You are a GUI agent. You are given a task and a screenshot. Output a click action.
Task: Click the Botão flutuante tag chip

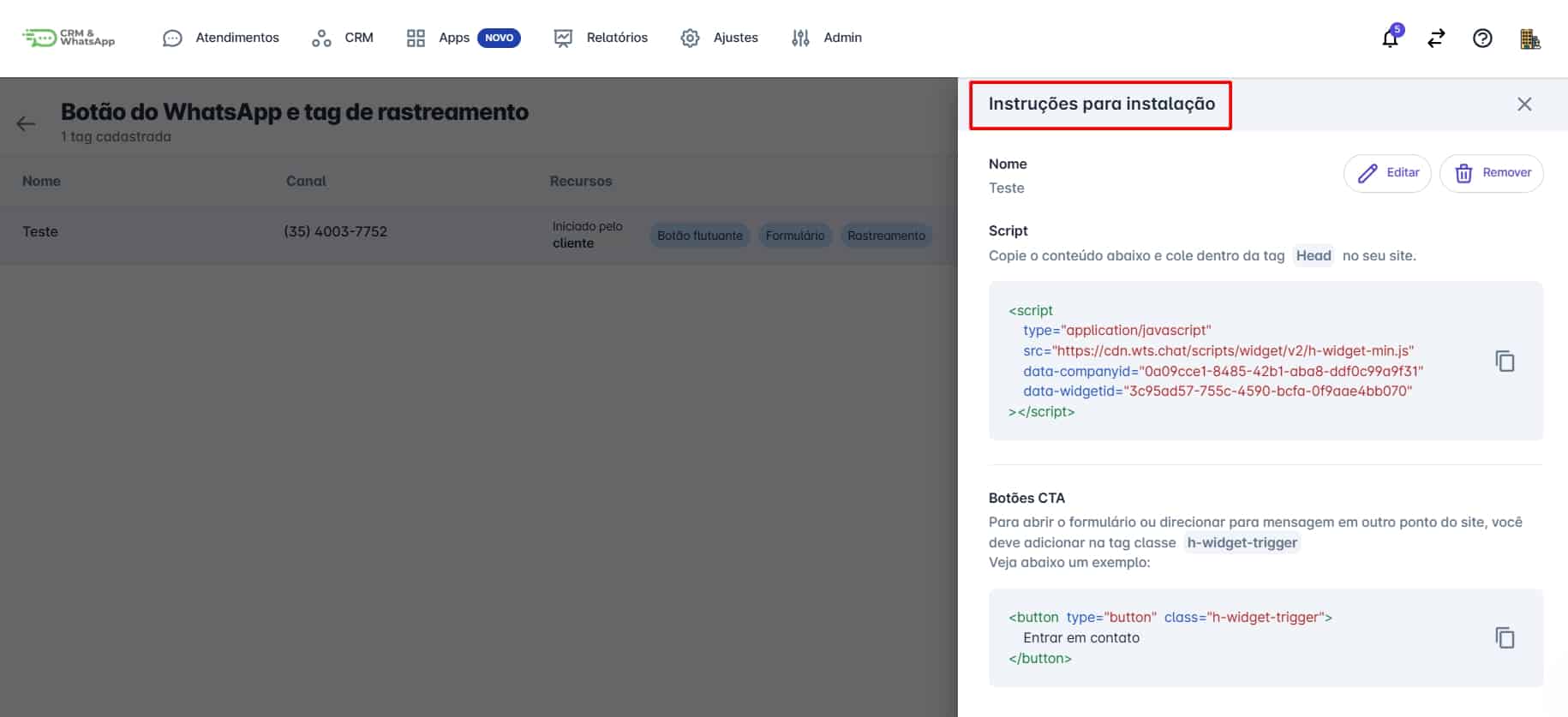(700, 236)
